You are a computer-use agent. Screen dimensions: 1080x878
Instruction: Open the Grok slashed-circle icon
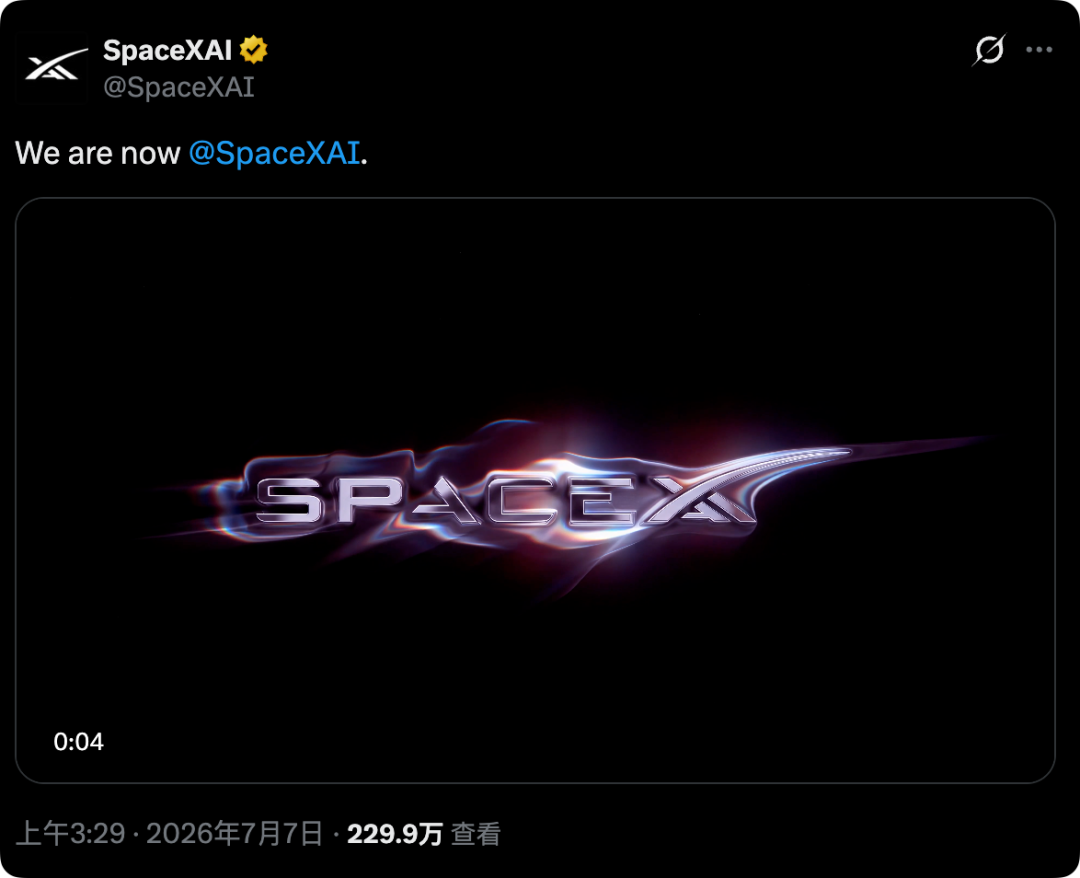point(989,50)
